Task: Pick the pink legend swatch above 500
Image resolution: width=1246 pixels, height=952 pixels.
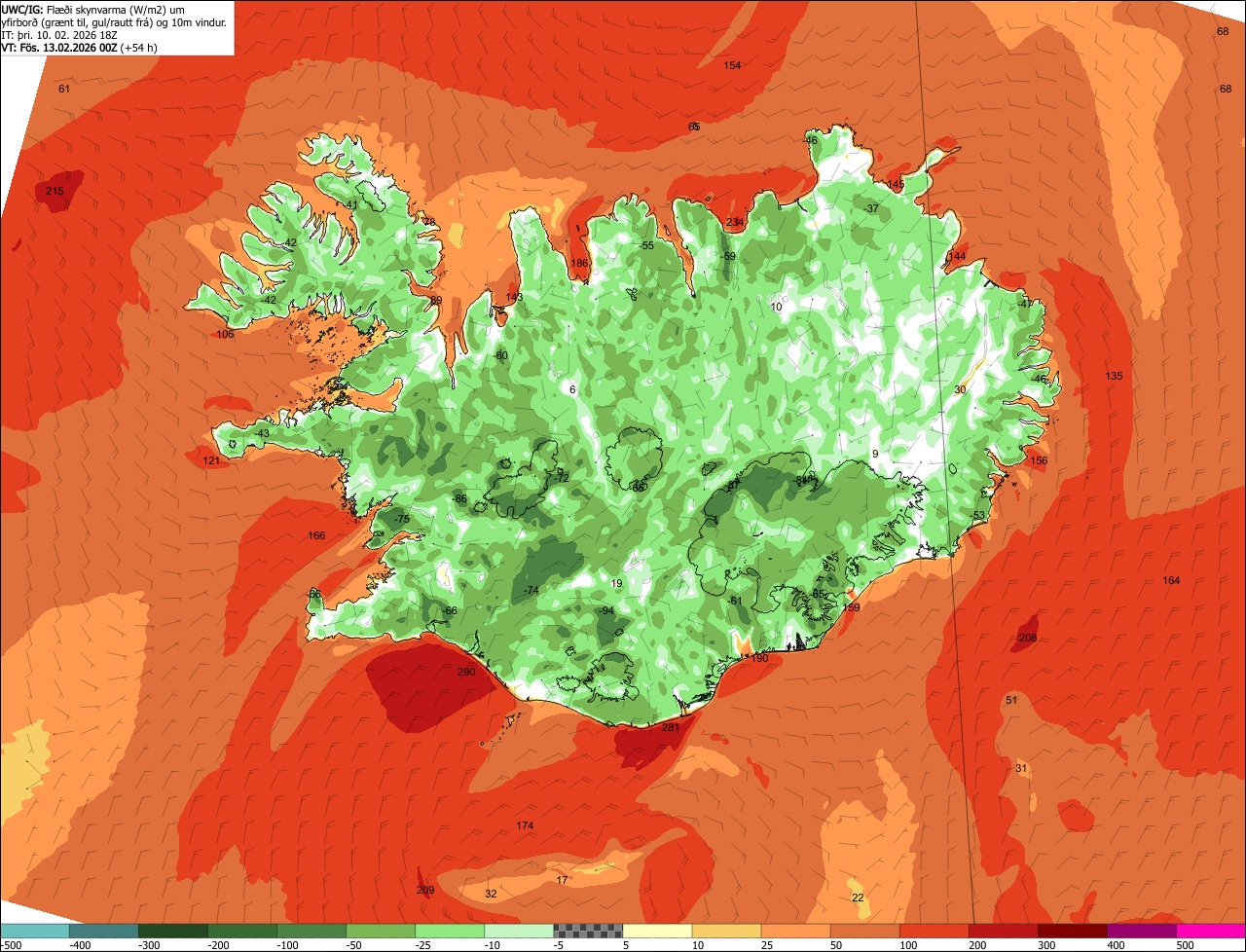Action: coord(1211,931)
